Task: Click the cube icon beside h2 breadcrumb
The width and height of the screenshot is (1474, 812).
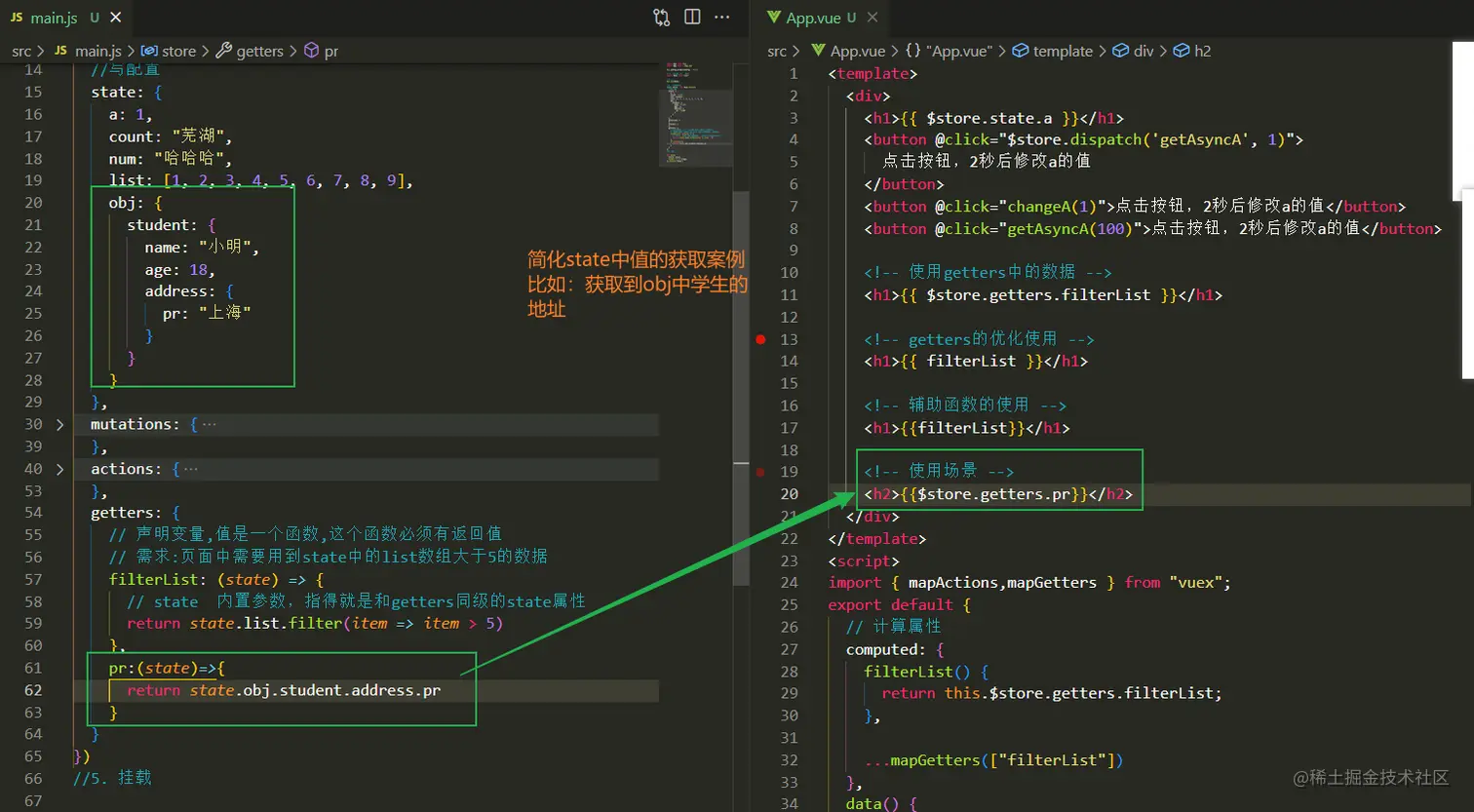Action: (1182, 51)
